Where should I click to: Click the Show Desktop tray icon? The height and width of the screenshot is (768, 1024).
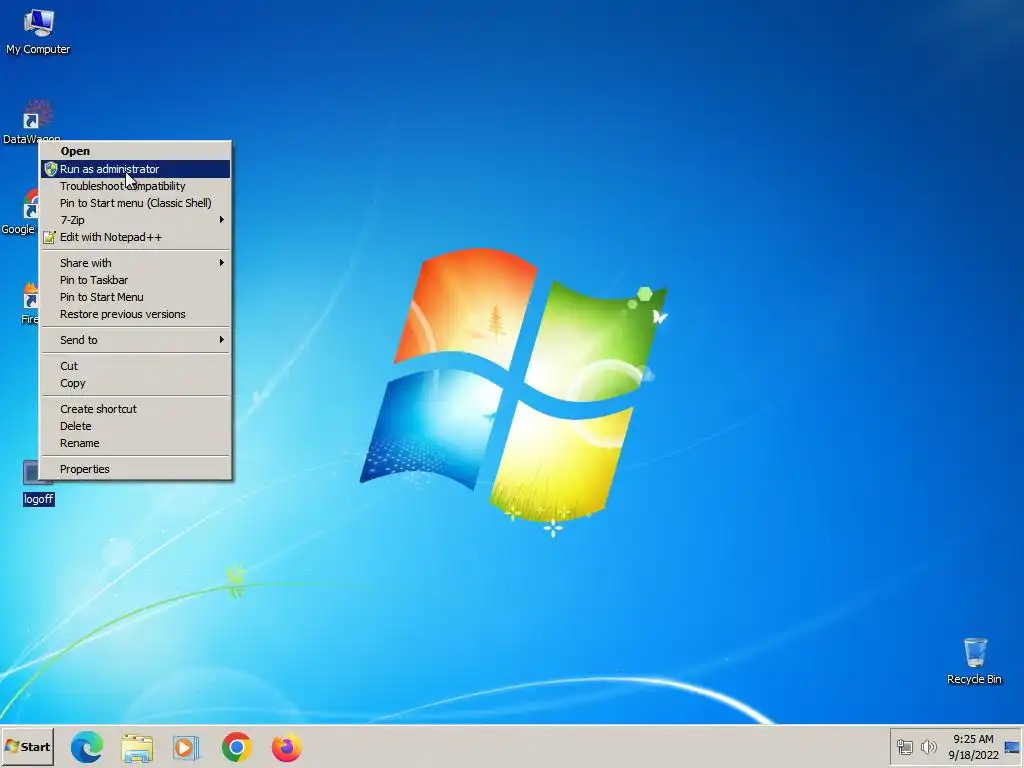point(1012,747)
